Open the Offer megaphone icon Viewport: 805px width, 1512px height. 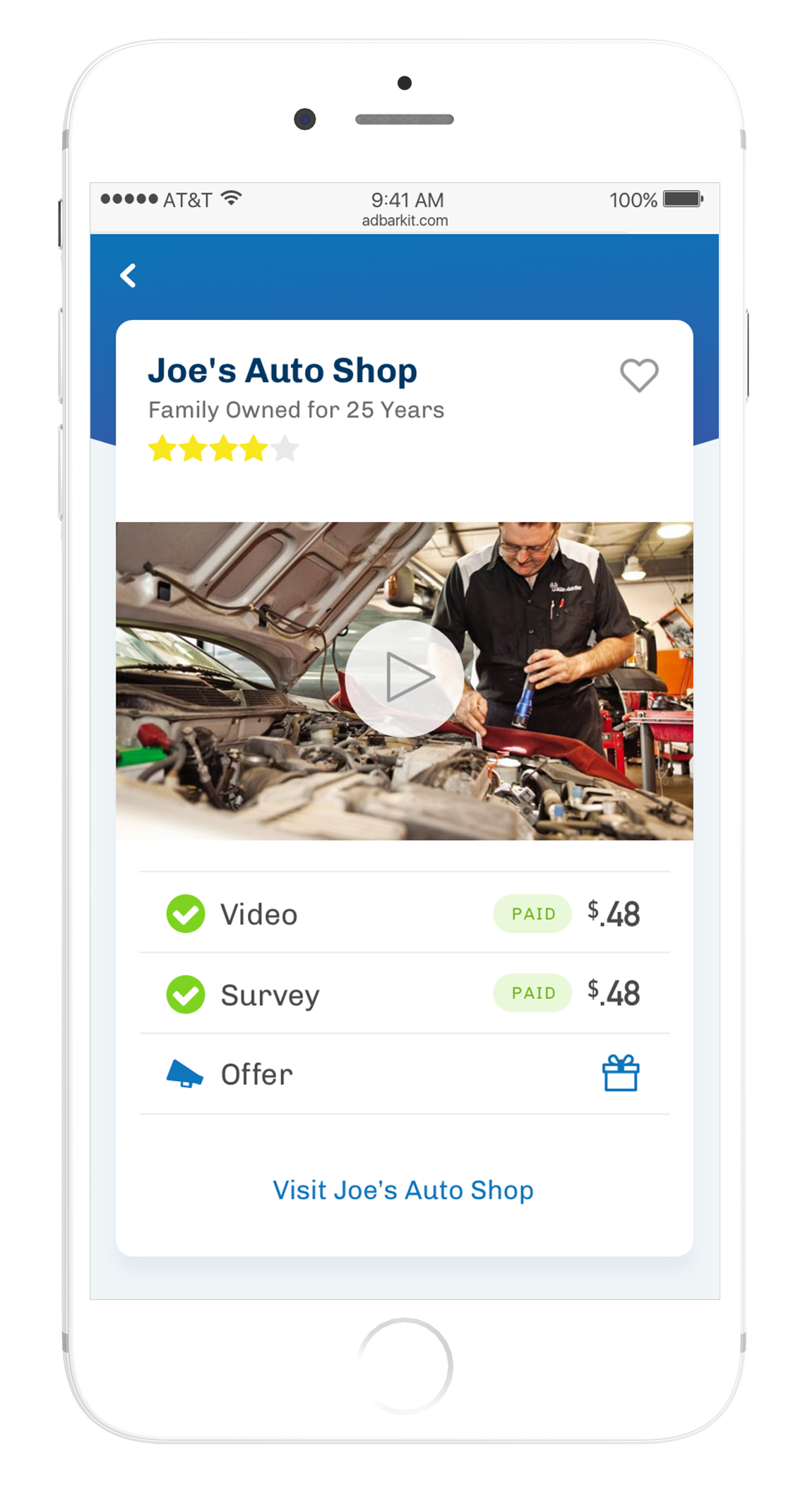(184, 1074)
